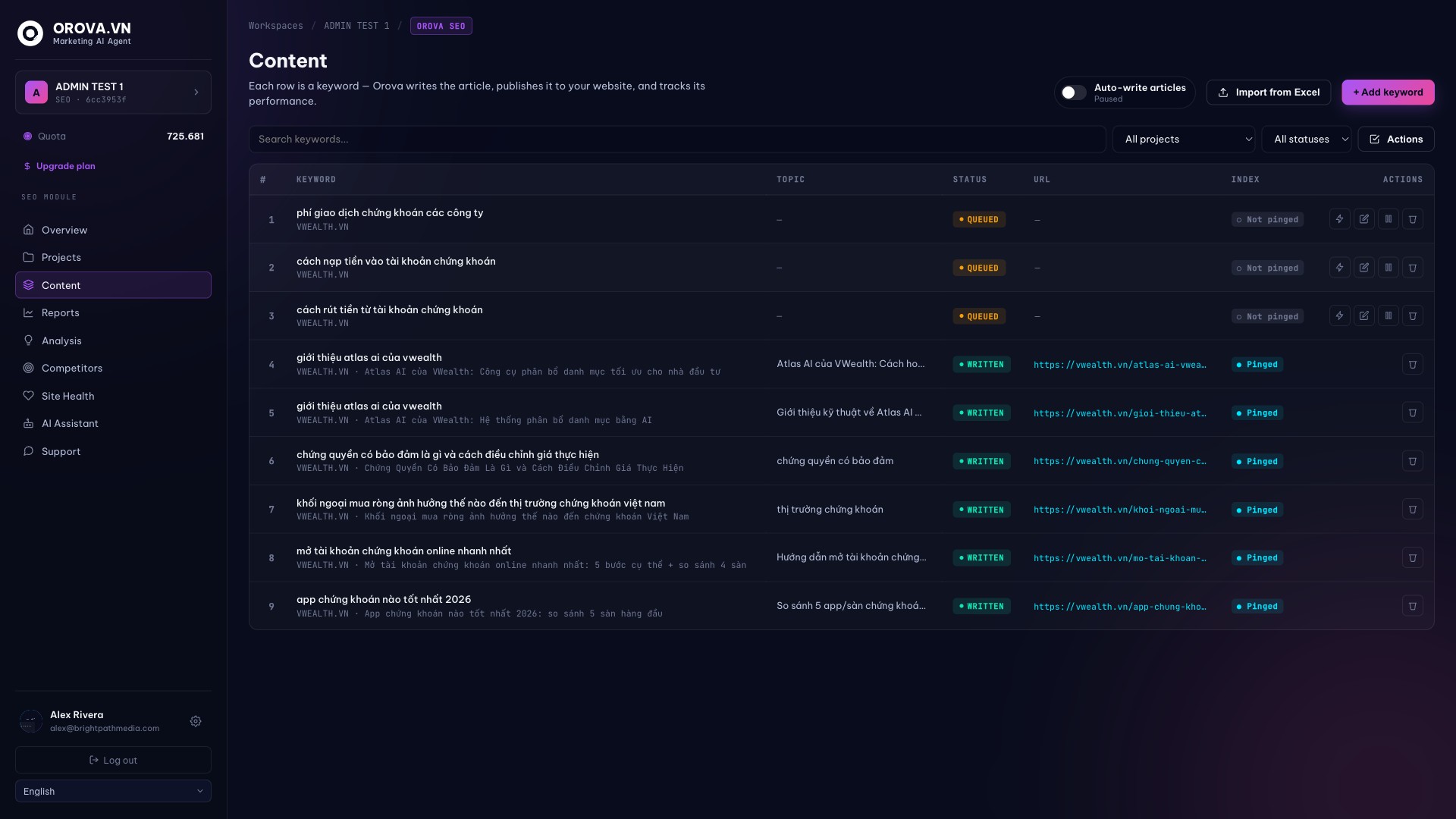The image size is (1456, 819).
Task: Open the vwealth.vn/app-chung-kho URL link
Action: click(x=1119, y=607)
